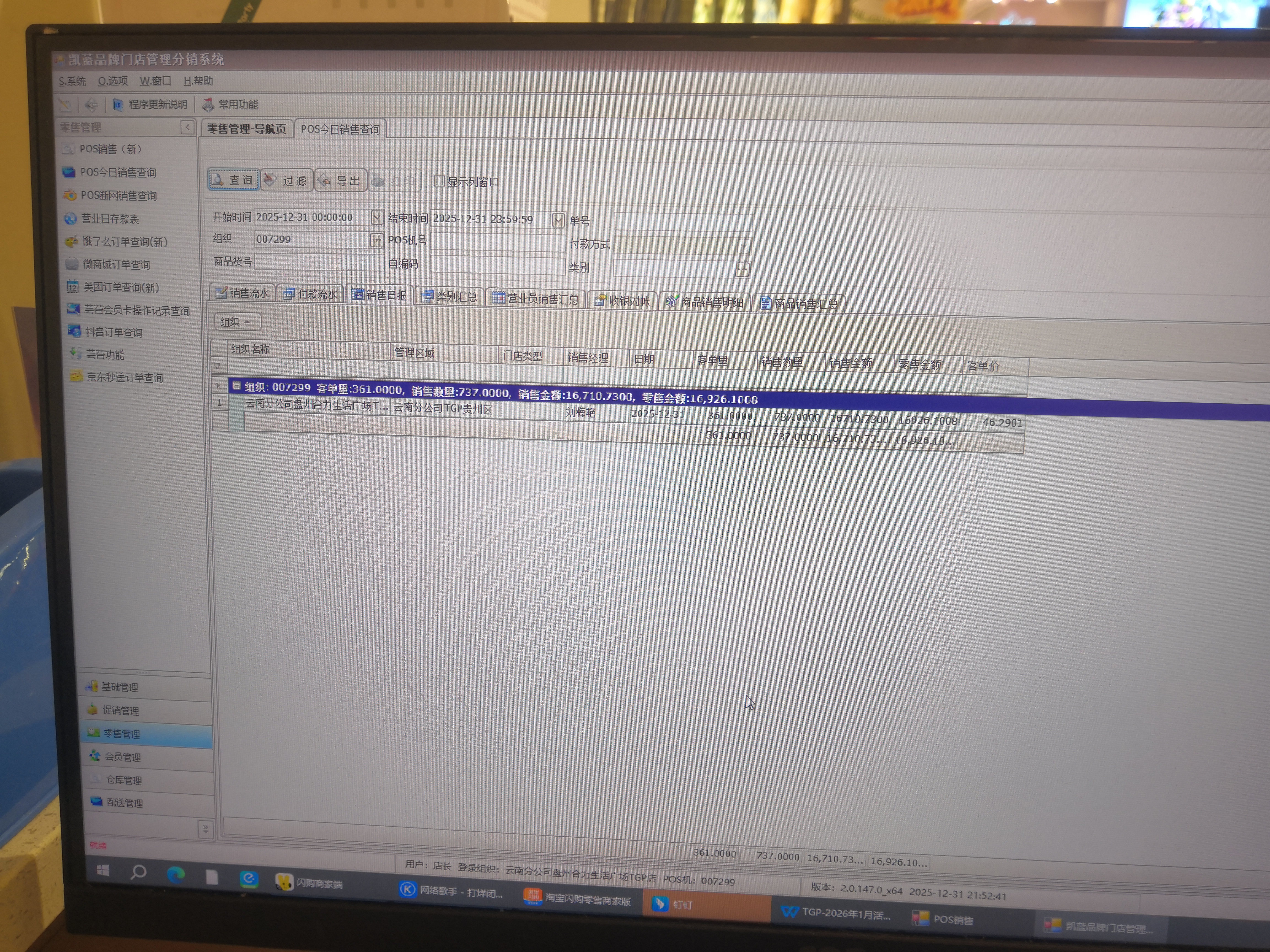
Task: Open the S.系统 menu
Action: click(72, 81)
